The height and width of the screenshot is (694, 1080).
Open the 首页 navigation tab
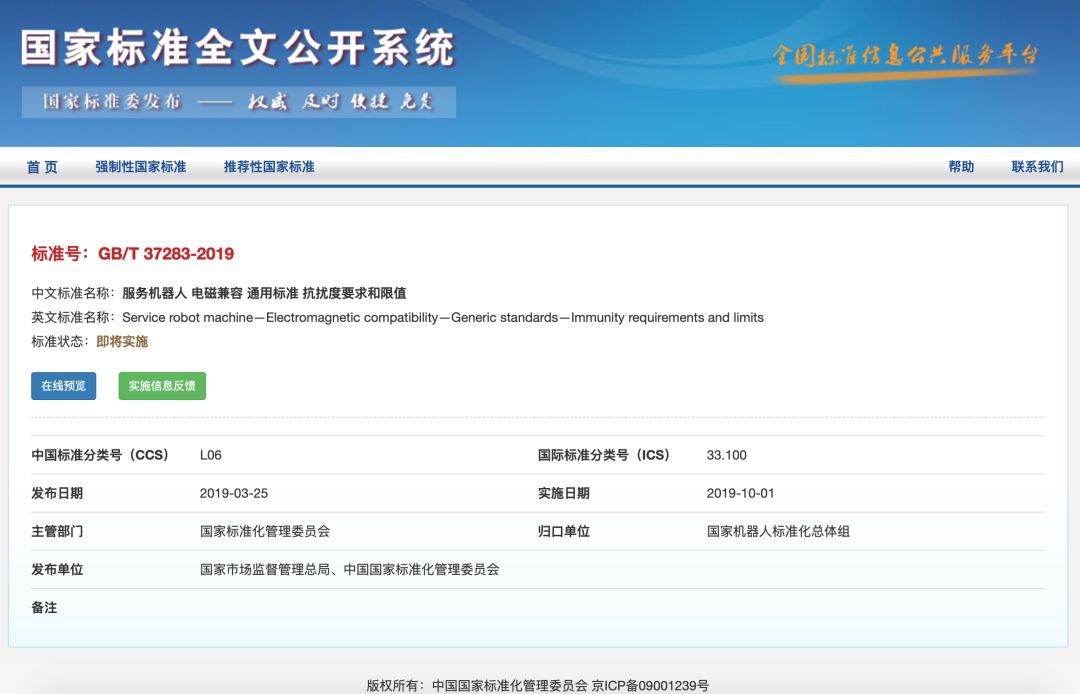(x=42, y=167)
